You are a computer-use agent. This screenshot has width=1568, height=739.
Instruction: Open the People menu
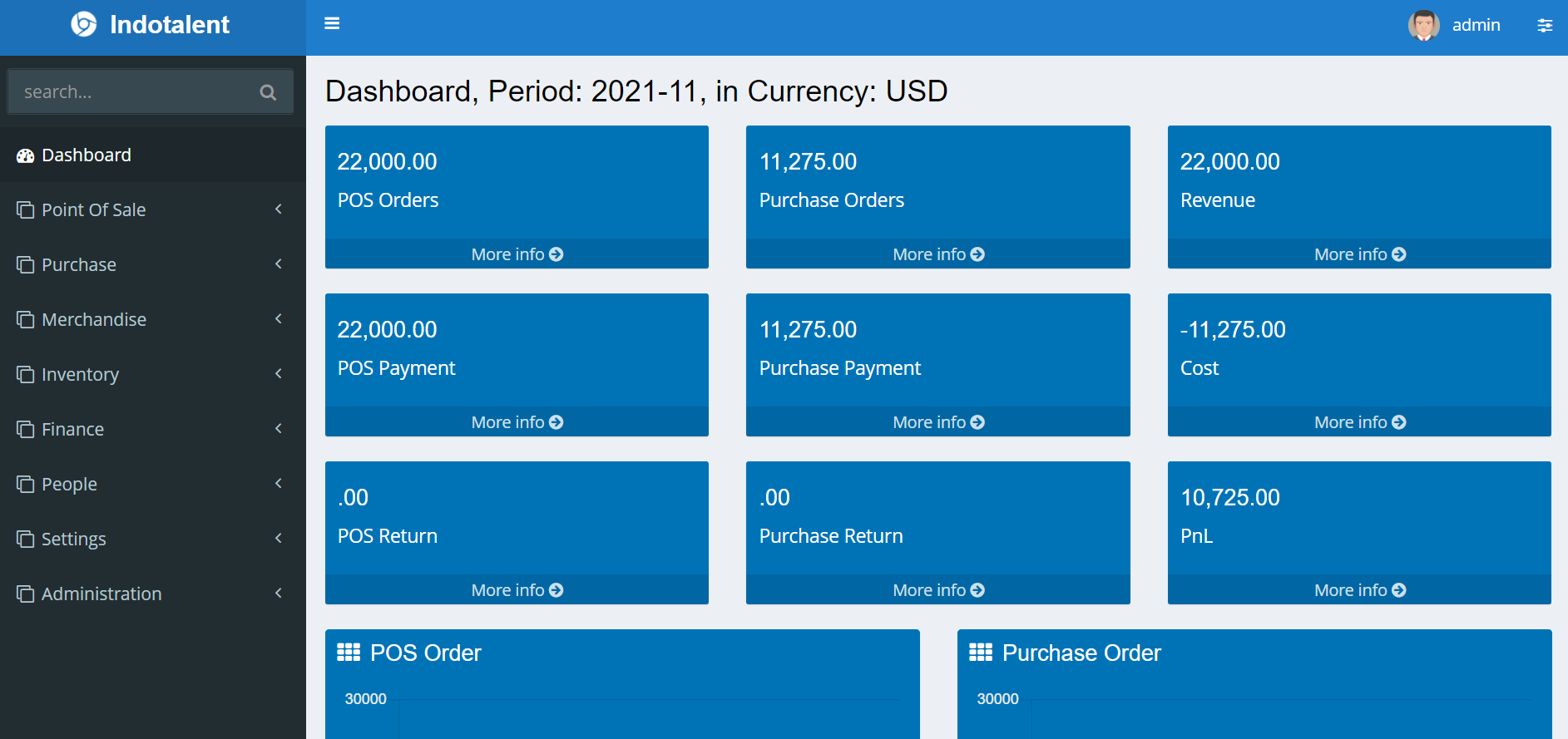tap(69, 485)
